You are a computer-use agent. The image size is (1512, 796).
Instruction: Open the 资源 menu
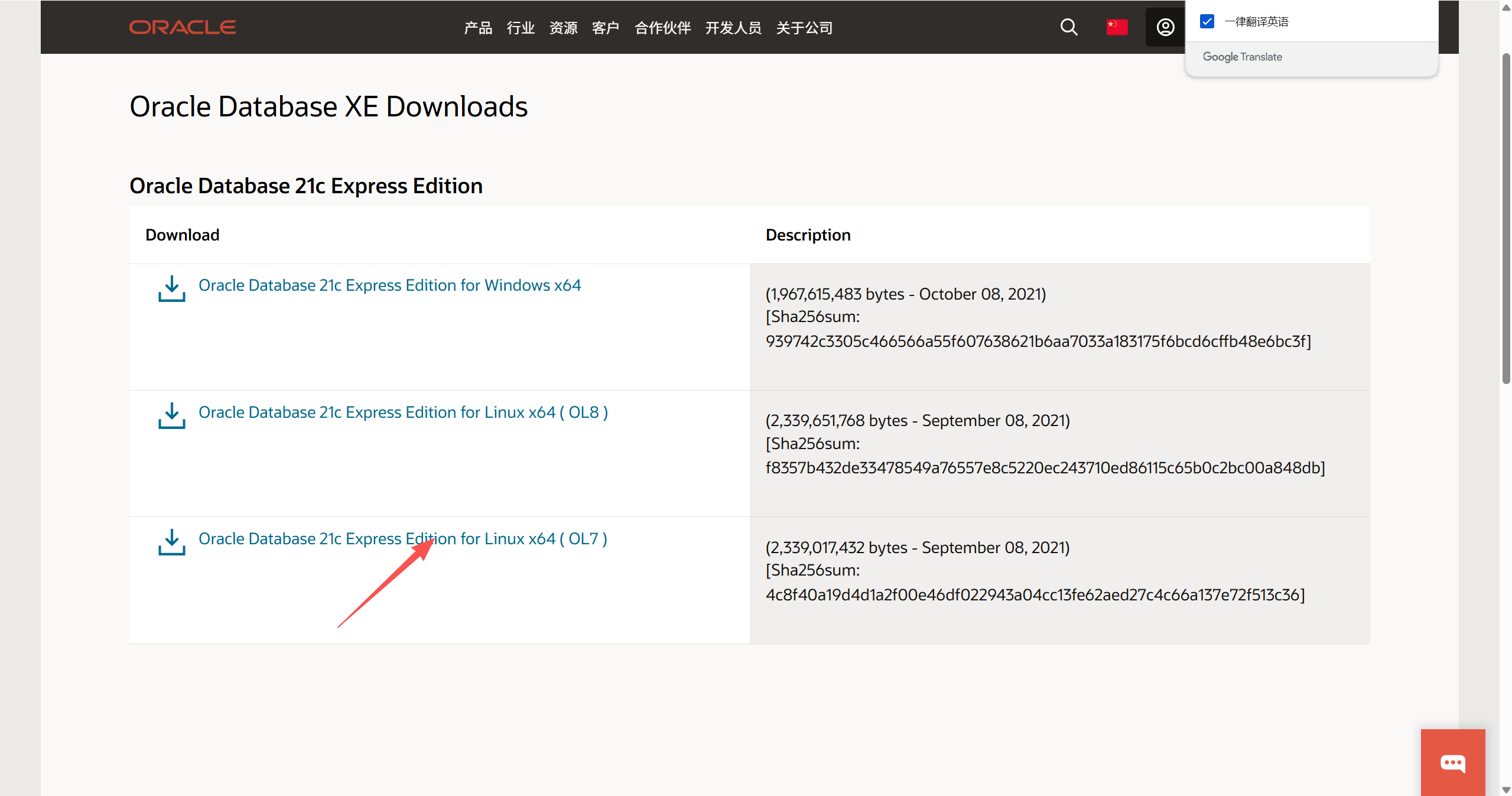562,28
